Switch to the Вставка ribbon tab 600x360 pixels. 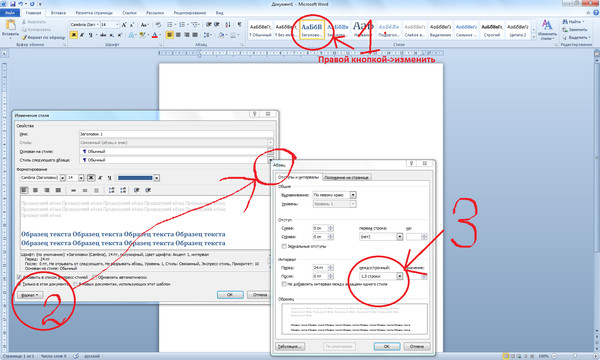[58, 13]
